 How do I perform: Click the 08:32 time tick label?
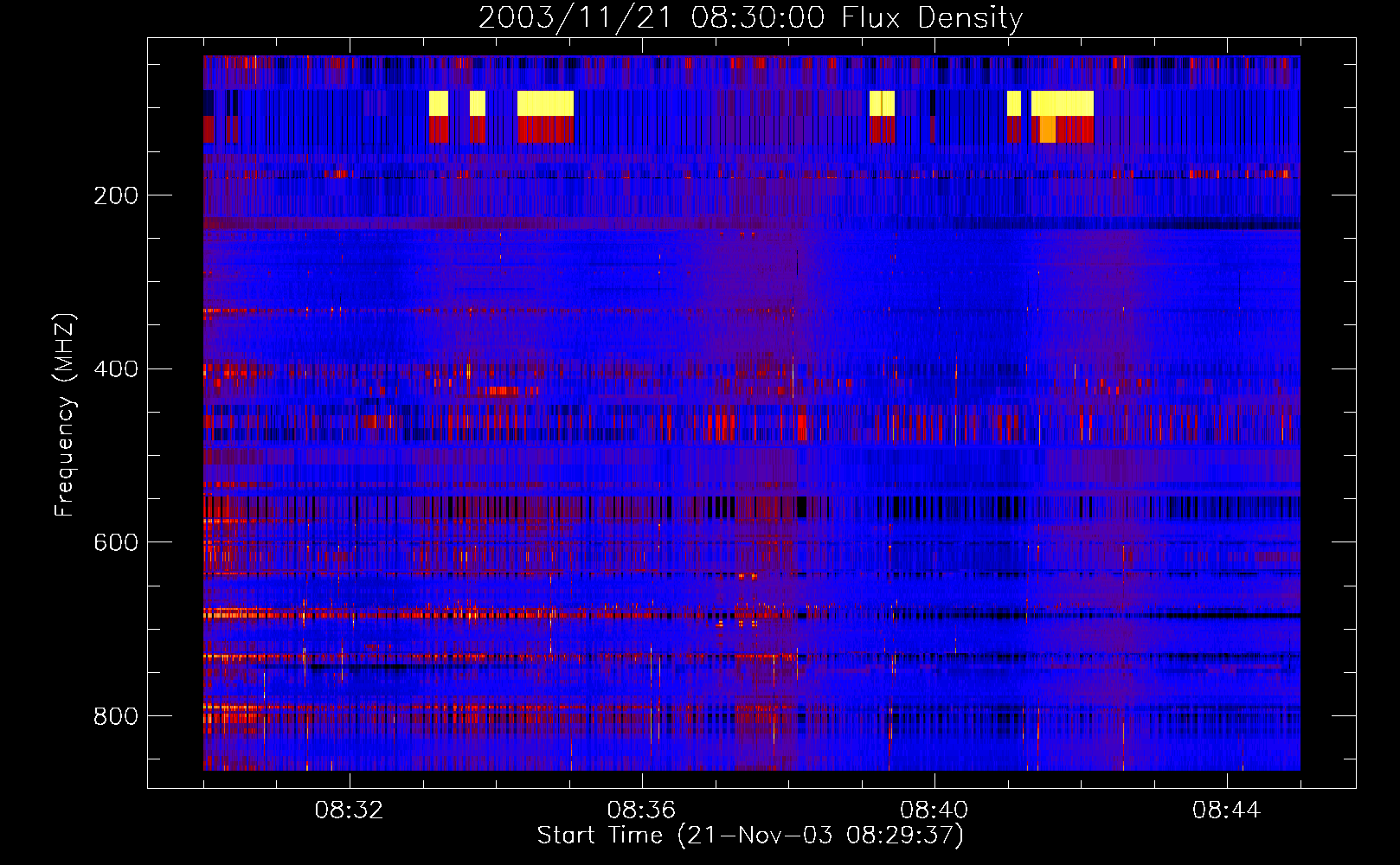(x=349, y=811)
